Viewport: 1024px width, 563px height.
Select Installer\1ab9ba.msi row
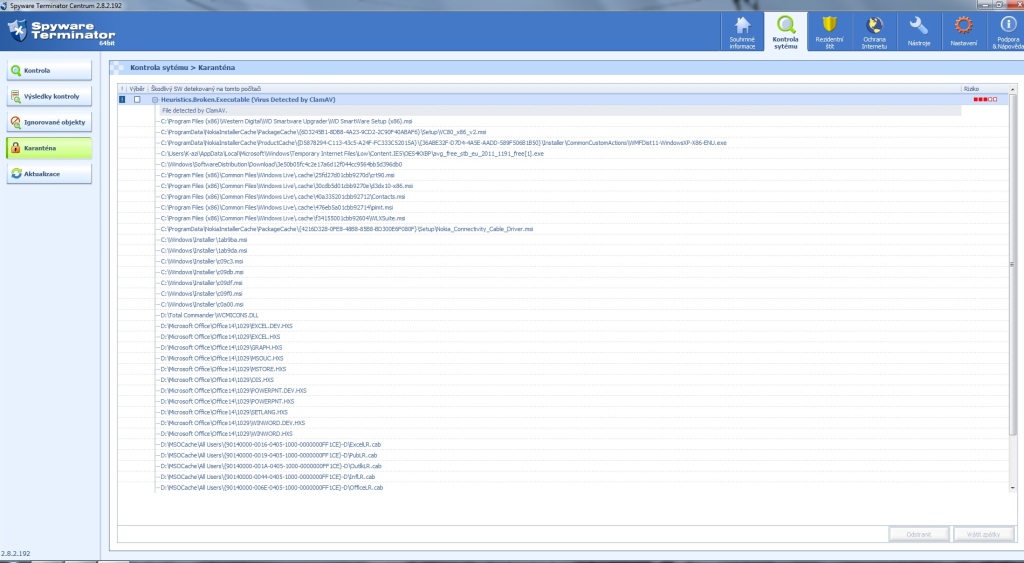(204, 240)
